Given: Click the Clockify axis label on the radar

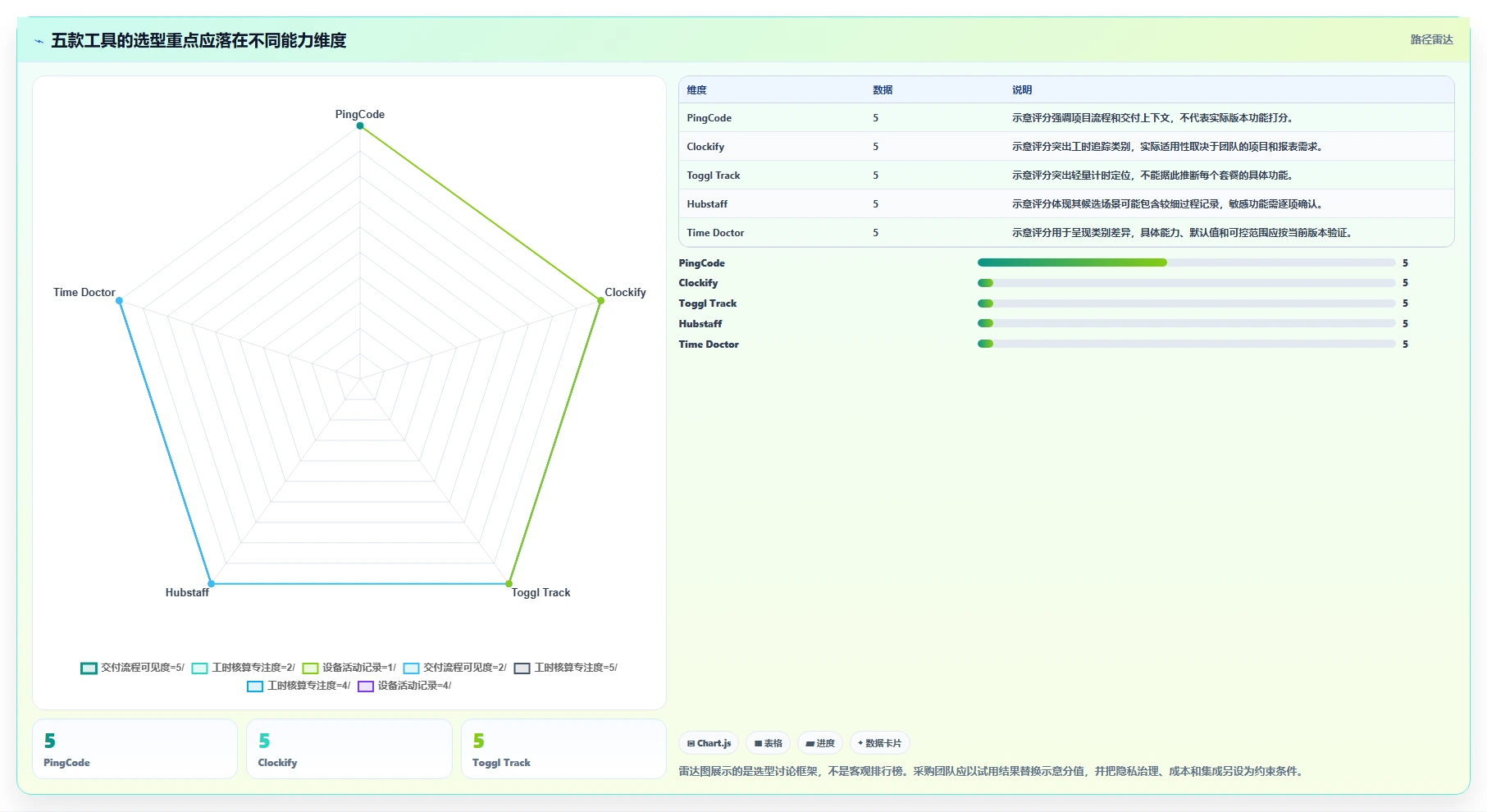Looking at the screenshot, I should tap(625, 292).
